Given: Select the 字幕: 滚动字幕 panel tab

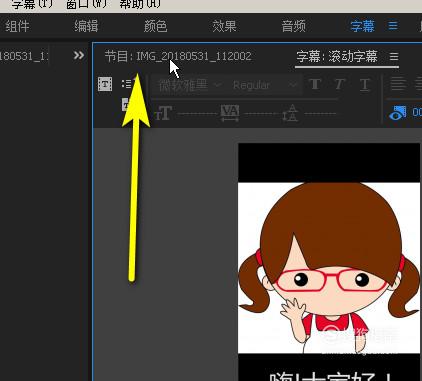Looking at the screenshot, I should pyautogui.click(x=337, y=56).
